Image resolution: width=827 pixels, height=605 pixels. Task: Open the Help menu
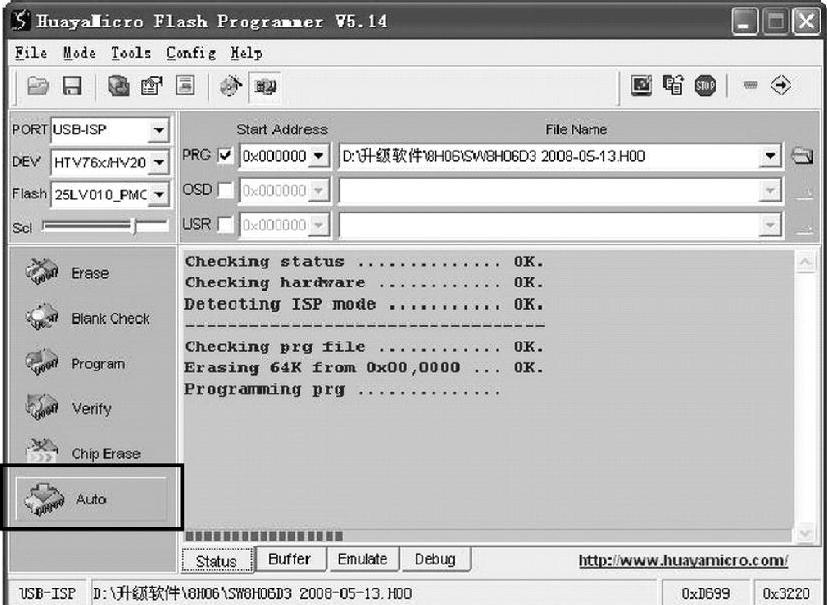(x=246, y=53)
